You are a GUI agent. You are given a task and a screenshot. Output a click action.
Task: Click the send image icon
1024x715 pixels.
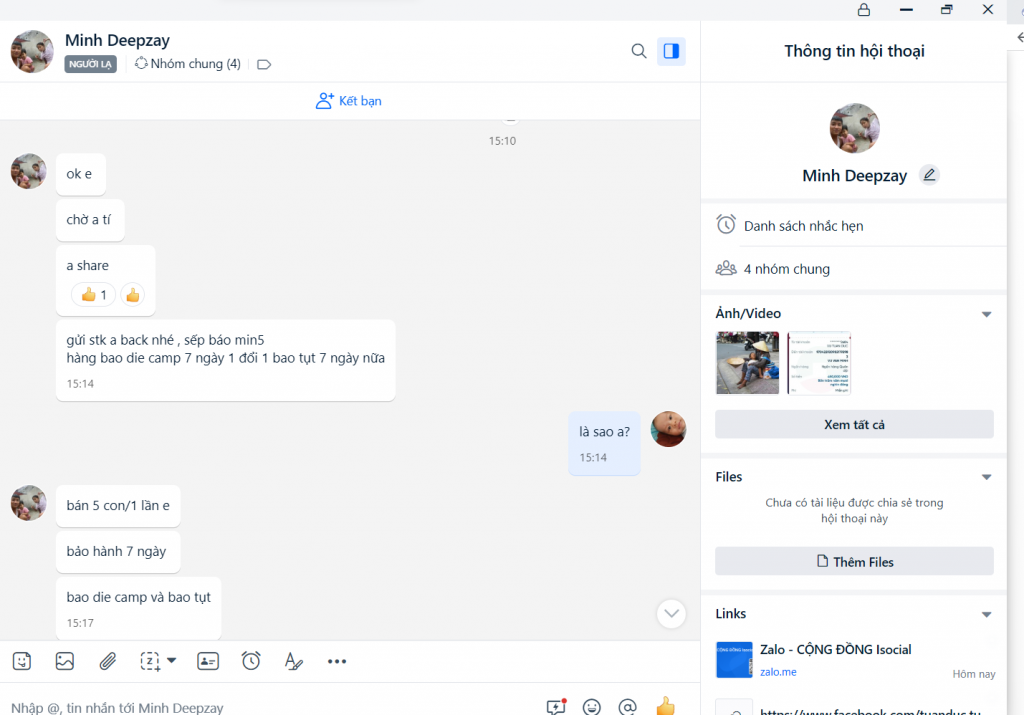click(x=65, y=661)
